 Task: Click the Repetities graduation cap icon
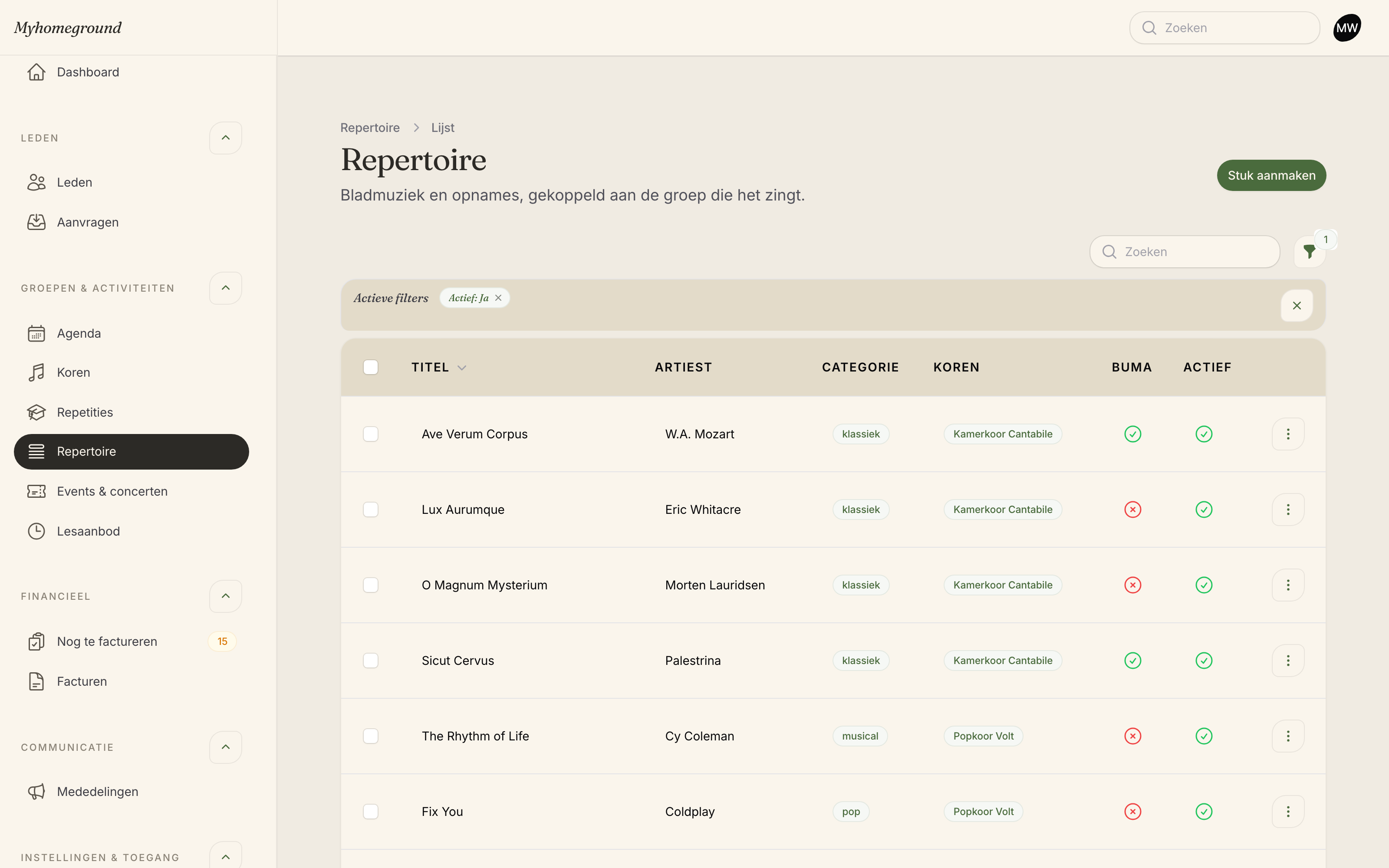[x=36, y=412]
